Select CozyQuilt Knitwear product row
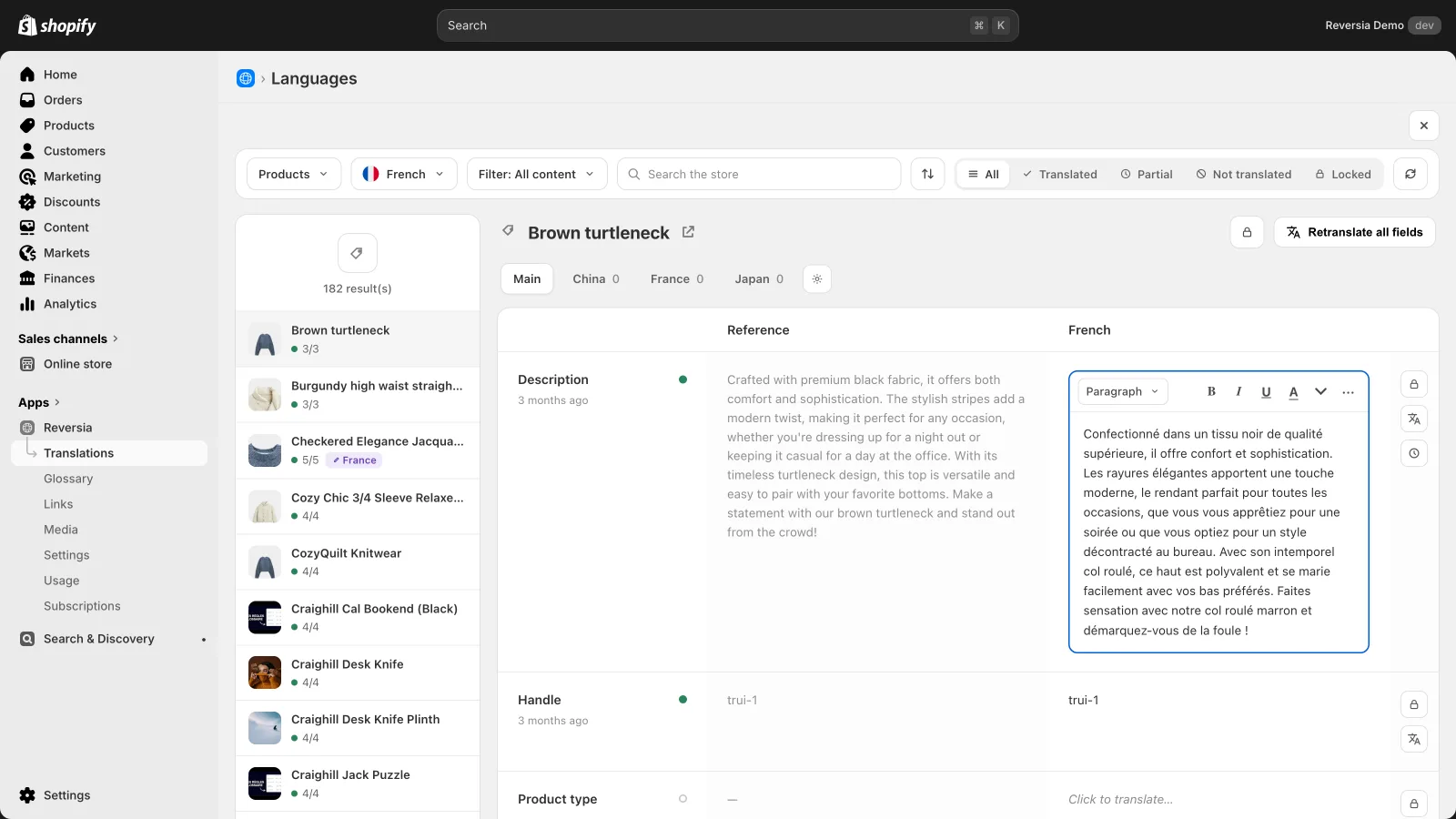Screen dimensions: 1456x819 (x=358, y=561)
